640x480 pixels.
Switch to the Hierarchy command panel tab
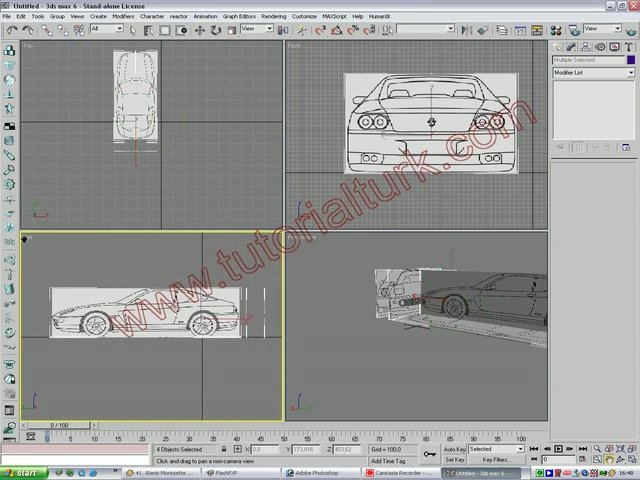click(585, 47)
